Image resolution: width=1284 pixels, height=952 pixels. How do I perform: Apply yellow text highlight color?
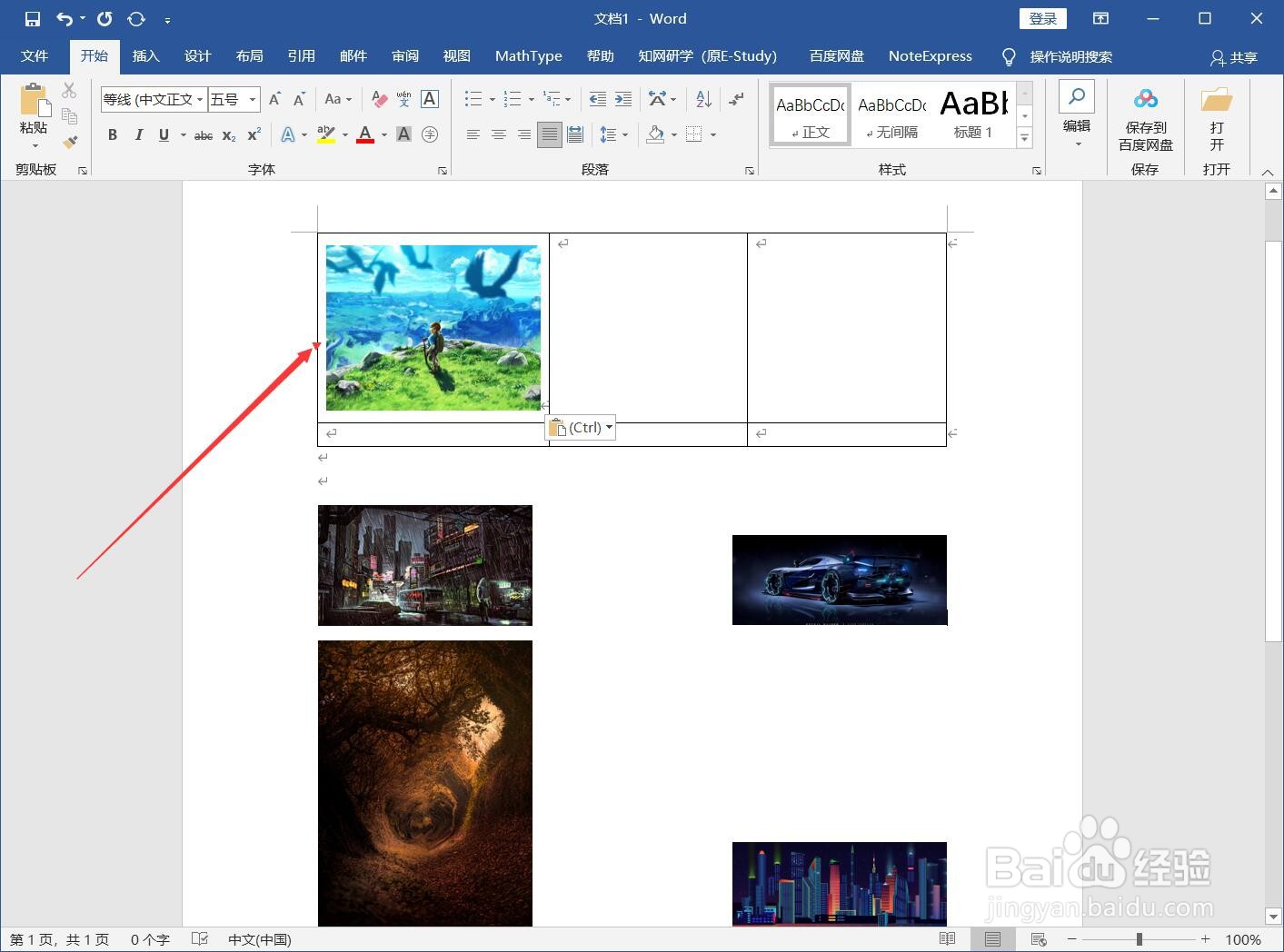coord(326,135)
